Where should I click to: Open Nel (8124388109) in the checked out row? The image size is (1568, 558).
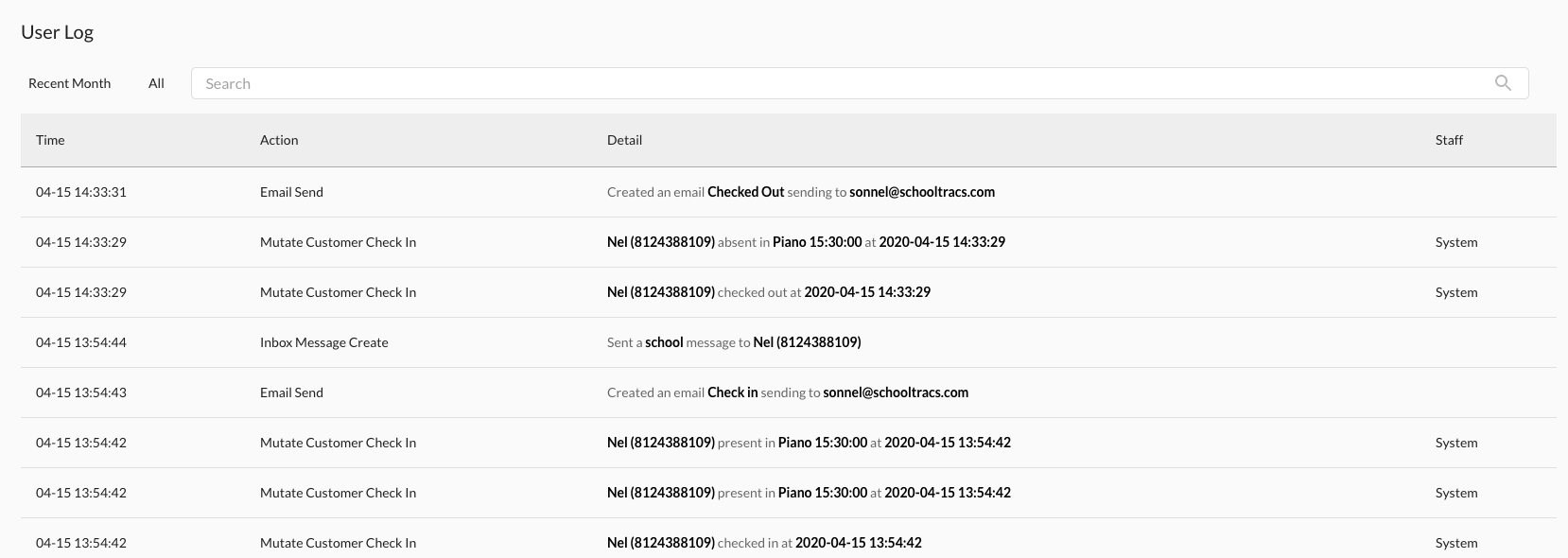[660, 292]
